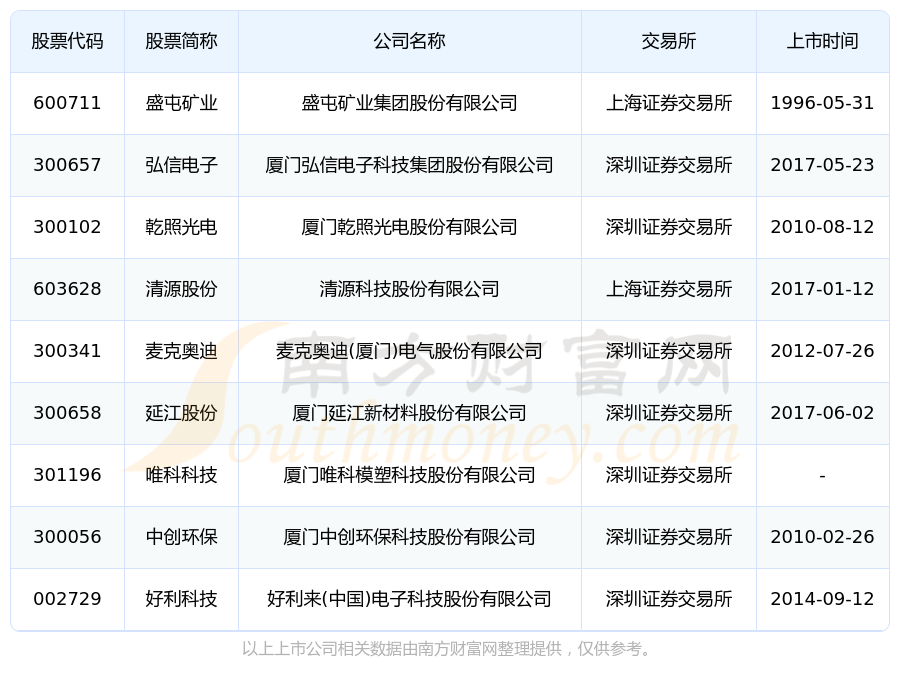The width and height of the screenshot is (900, 676).
Task: Click the footer data source disclaimer text
Action: [x=448, y=649]
